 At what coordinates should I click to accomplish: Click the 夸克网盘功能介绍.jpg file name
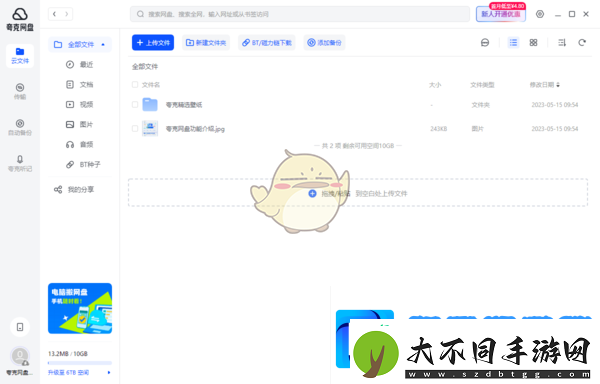tap(195, 129)
